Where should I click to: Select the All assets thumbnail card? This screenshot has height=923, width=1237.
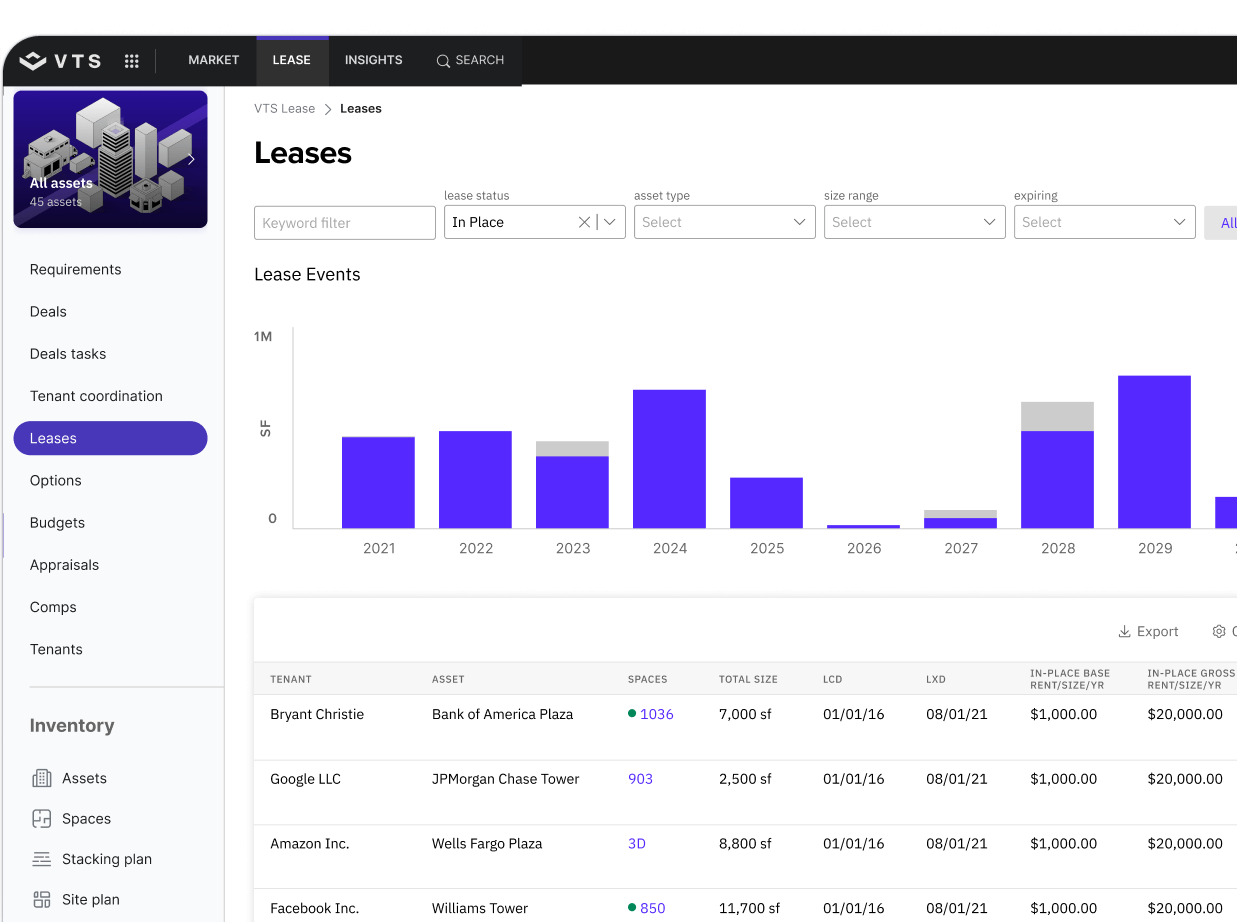[110, 159]
